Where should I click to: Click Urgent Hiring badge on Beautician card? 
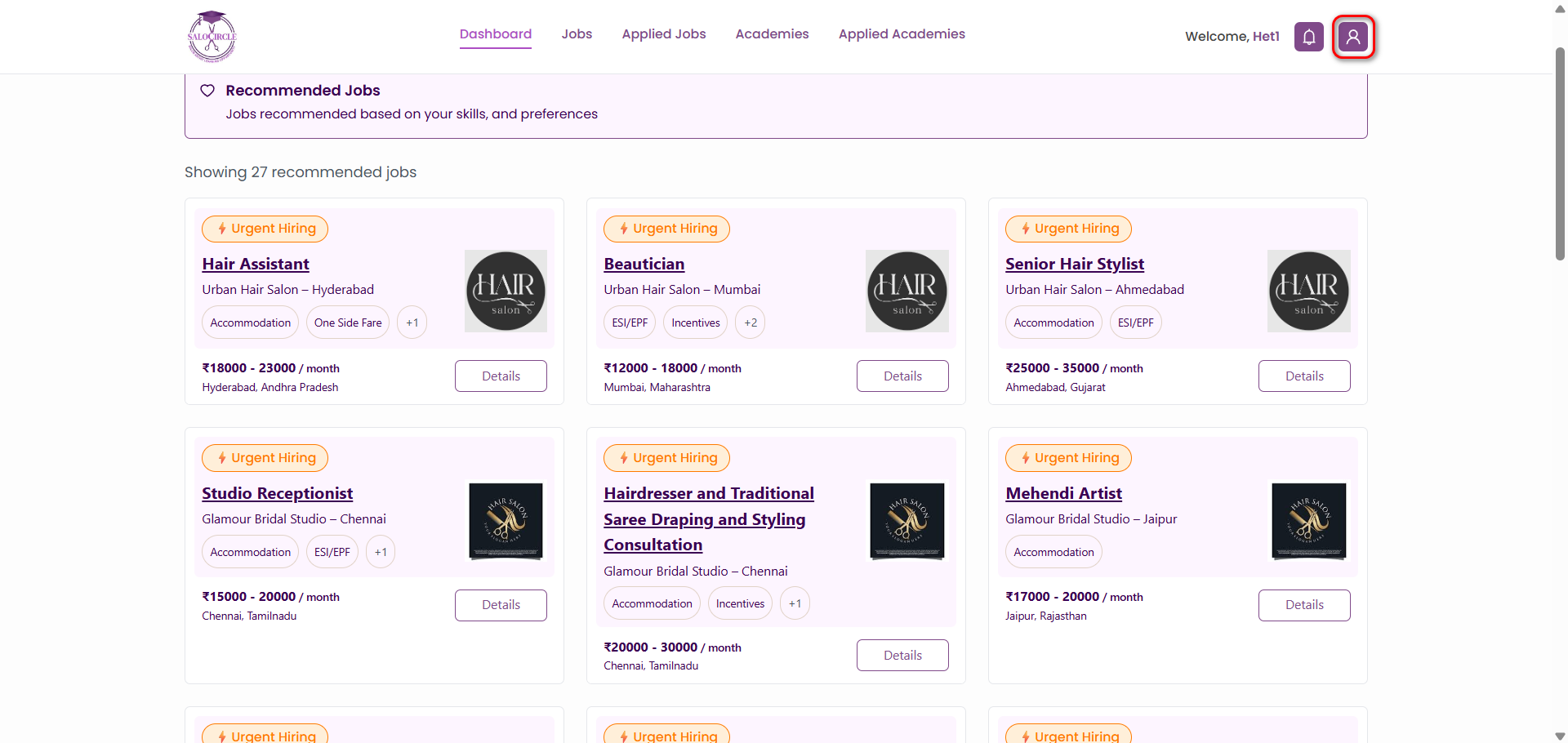click(x=666, y=229)
